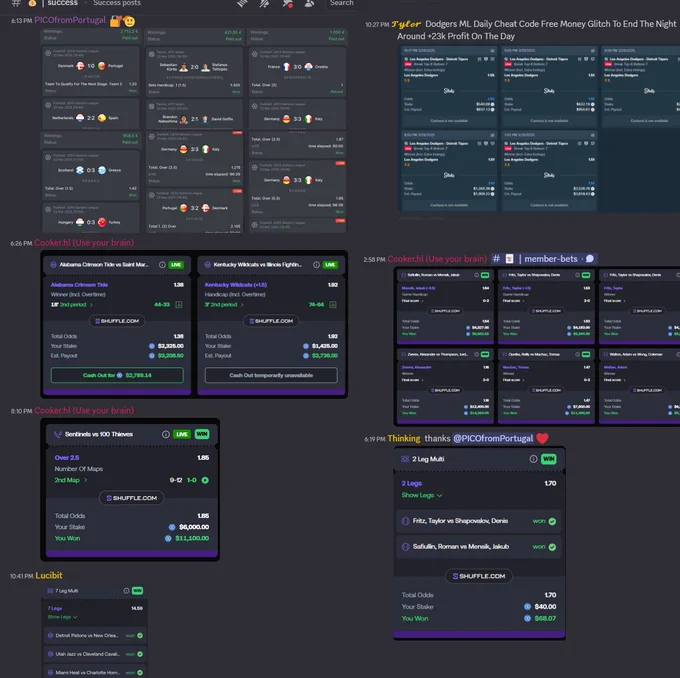Click the Thinking username at 6:19 PM
Viewport: 680px width, 678px height.
(x=404, y=439)
